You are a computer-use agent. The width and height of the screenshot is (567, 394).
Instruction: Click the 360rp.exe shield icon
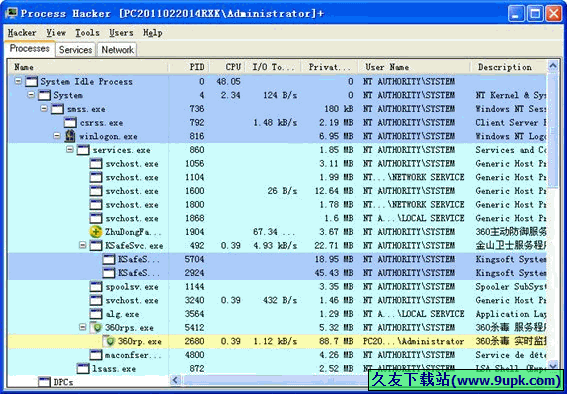click(x=109, y=342)
